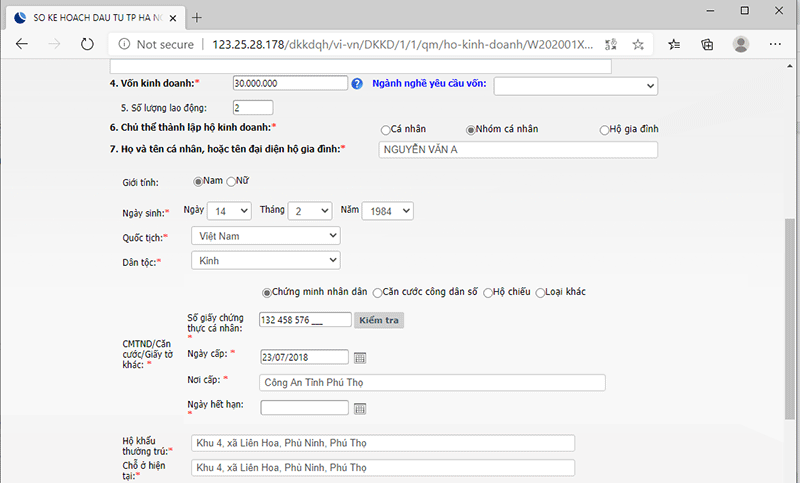Click the translate page icon in address bar

click(x=611, y=44)
